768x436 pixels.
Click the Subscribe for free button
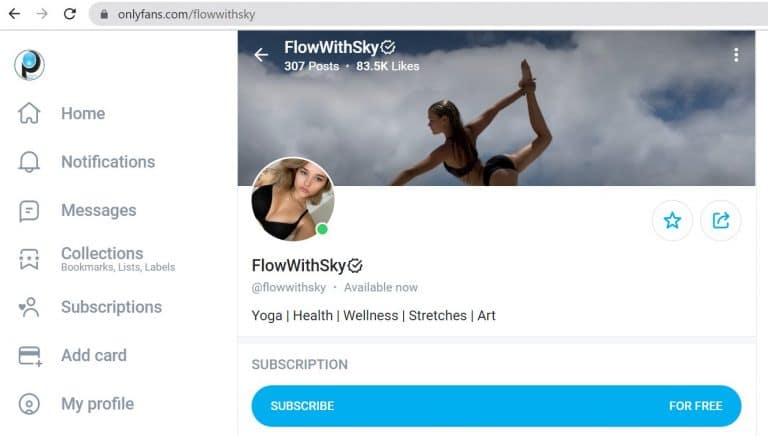point(496,406)
